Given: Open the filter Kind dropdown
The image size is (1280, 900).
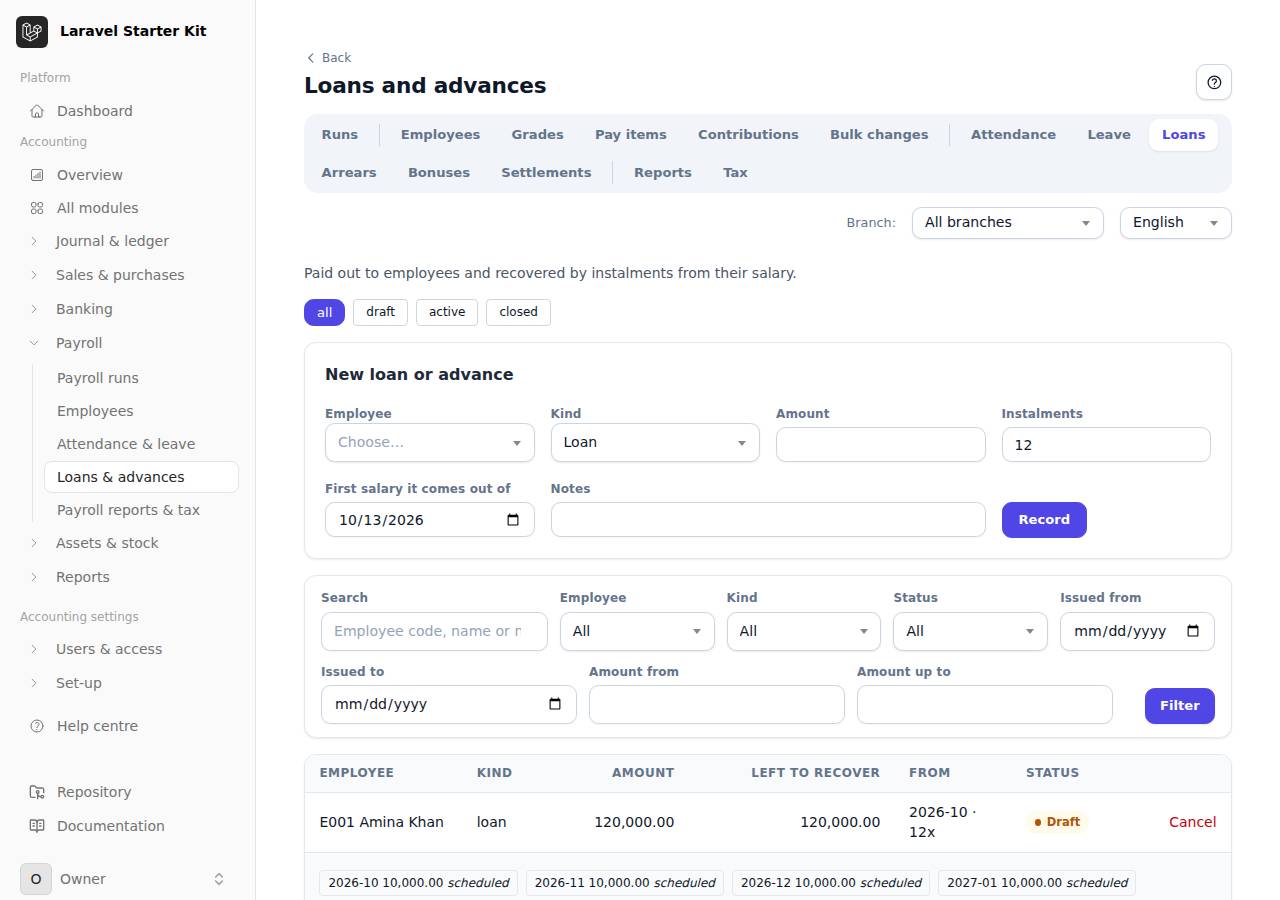Looking at the screenshot, I should tap(803, 631).
